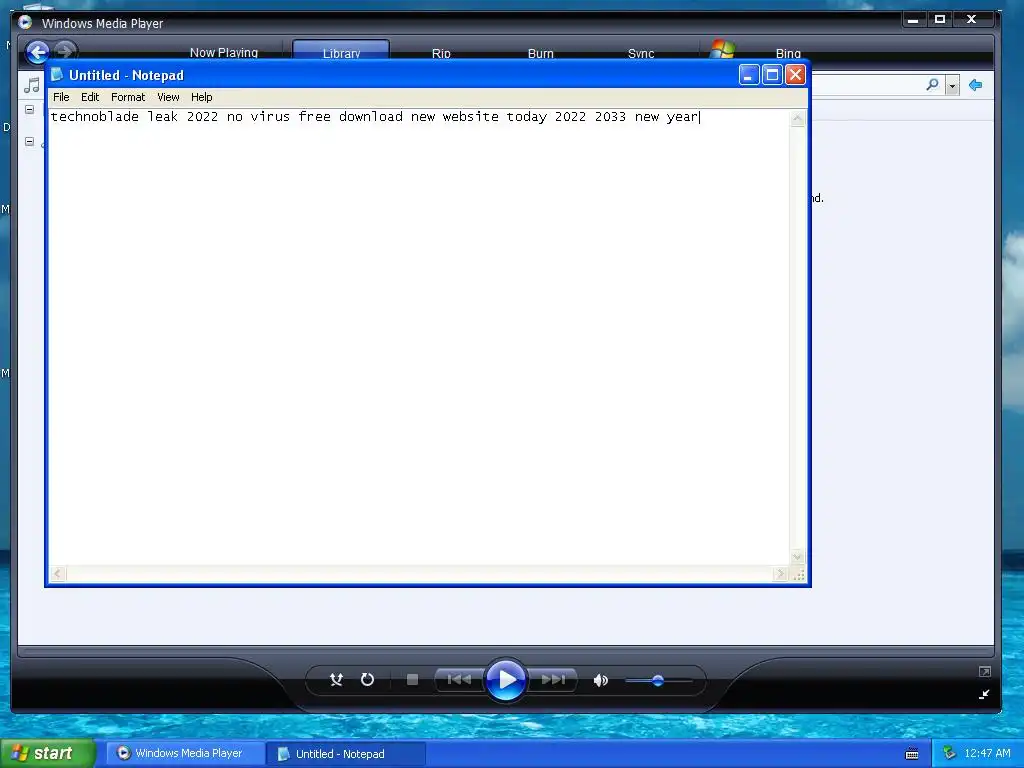Screen dimensions: 1024x768
Task: Open the Now Playing tab
Action: 223,52
